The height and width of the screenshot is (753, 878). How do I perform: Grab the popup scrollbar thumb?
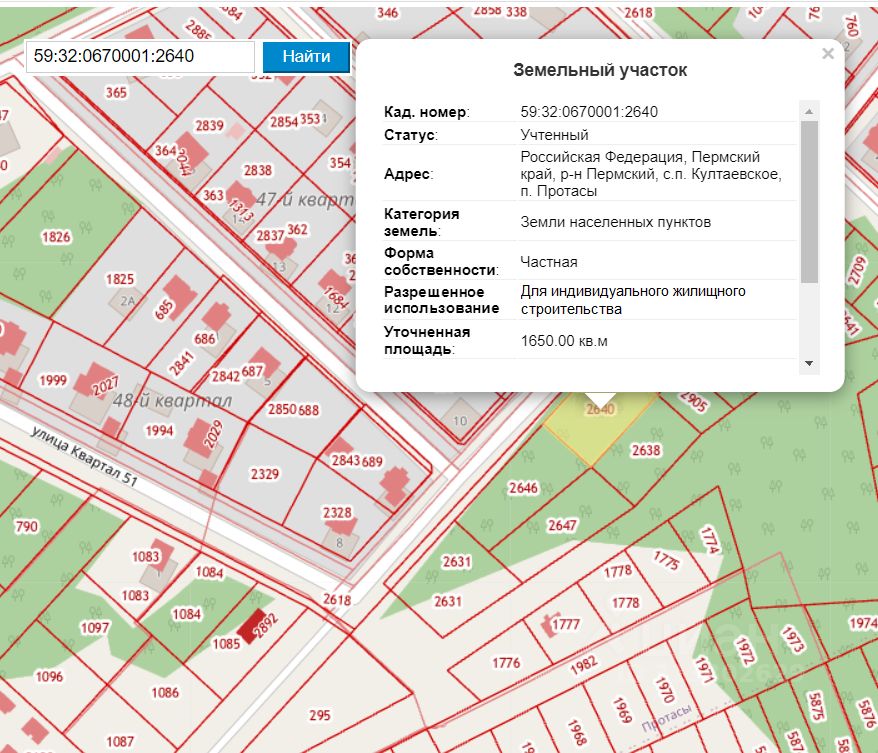(x=809, y=202)
